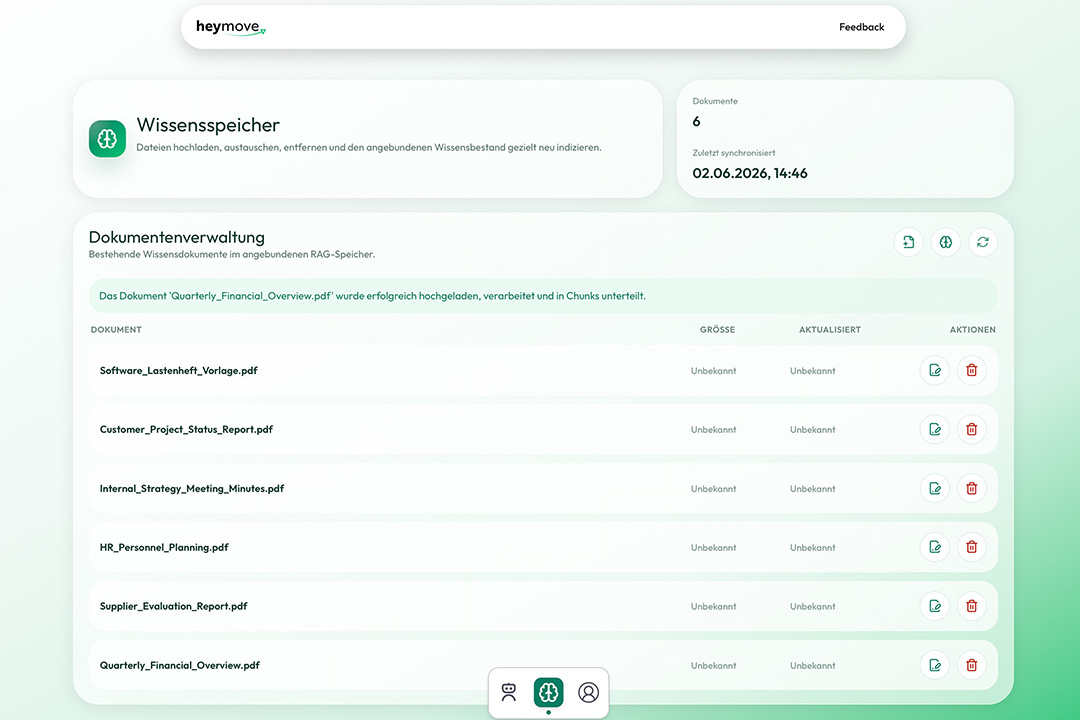Click edit icon for HR_Personnel_Planning.pdf

click(935, 547)
